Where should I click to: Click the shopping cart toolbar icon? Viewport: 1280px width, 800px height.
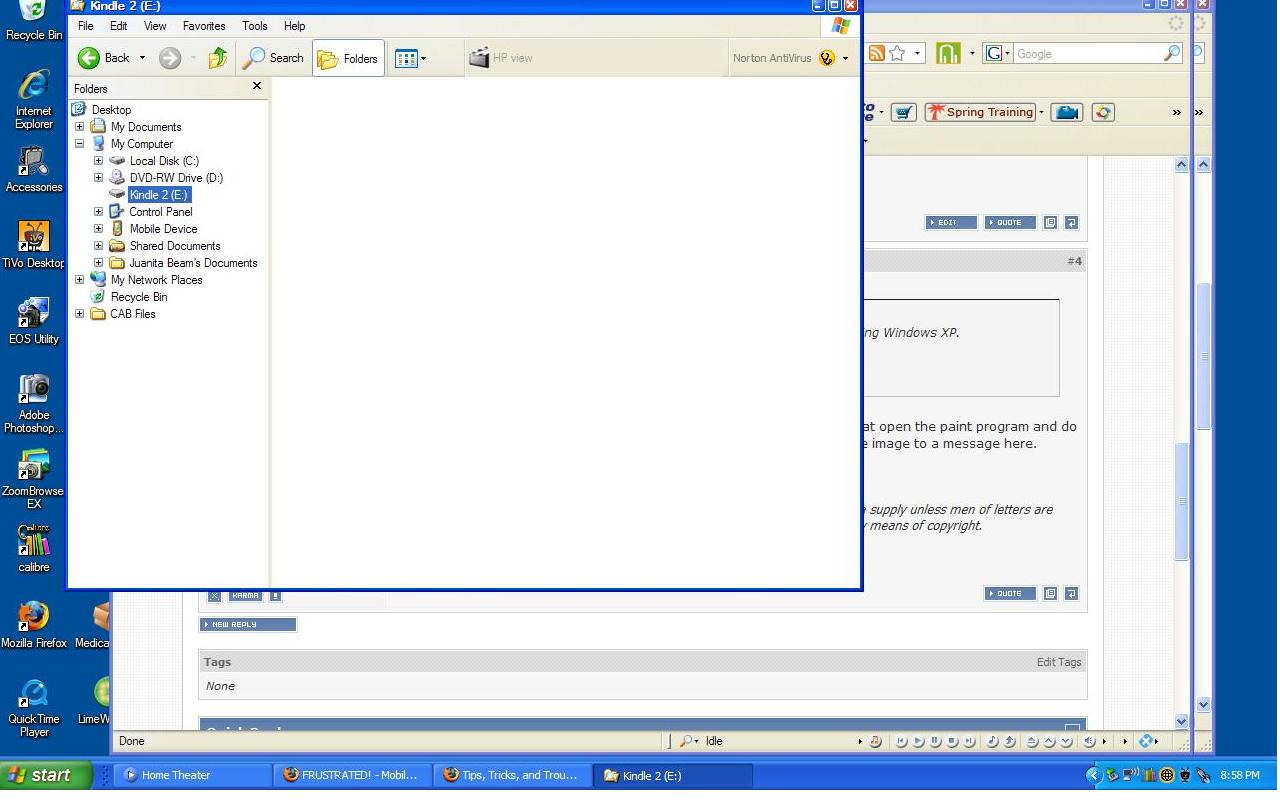[904, 112]
